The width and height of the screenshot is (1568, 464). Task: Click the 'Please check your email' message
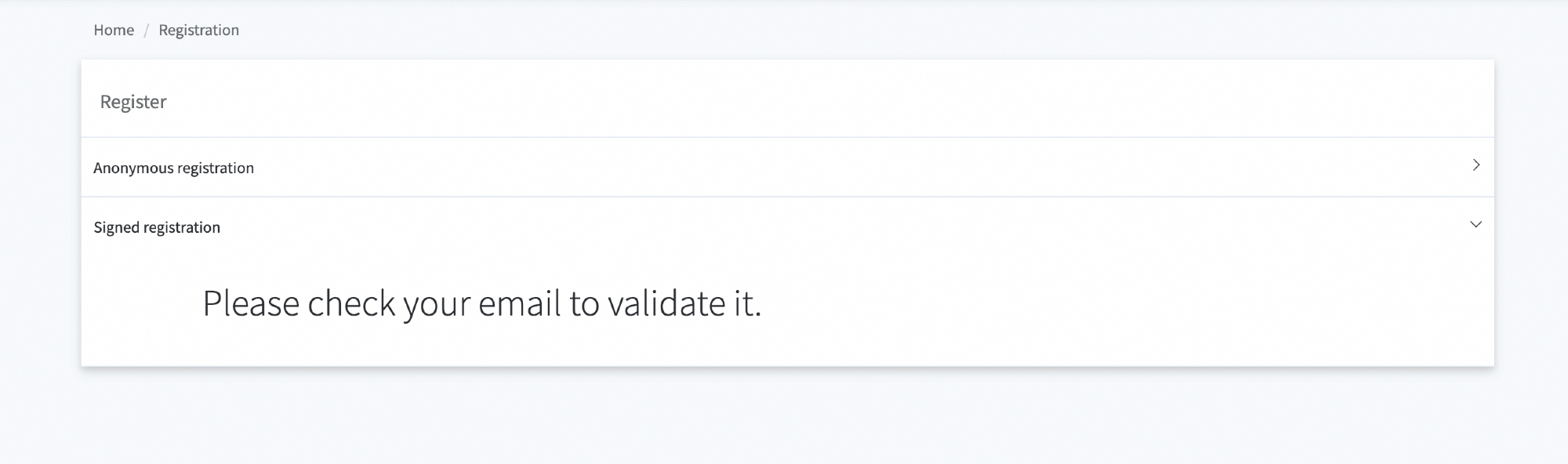(481, 303)
